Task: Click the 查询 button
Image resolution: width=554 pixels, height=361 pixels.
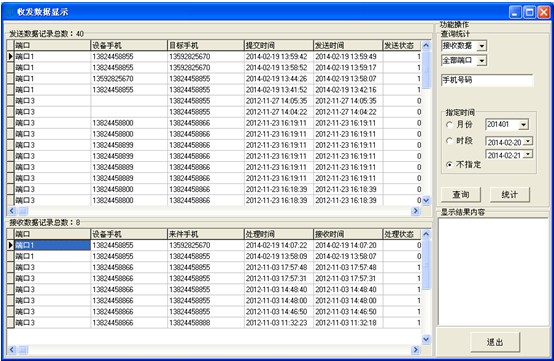Action: (461, 194)
